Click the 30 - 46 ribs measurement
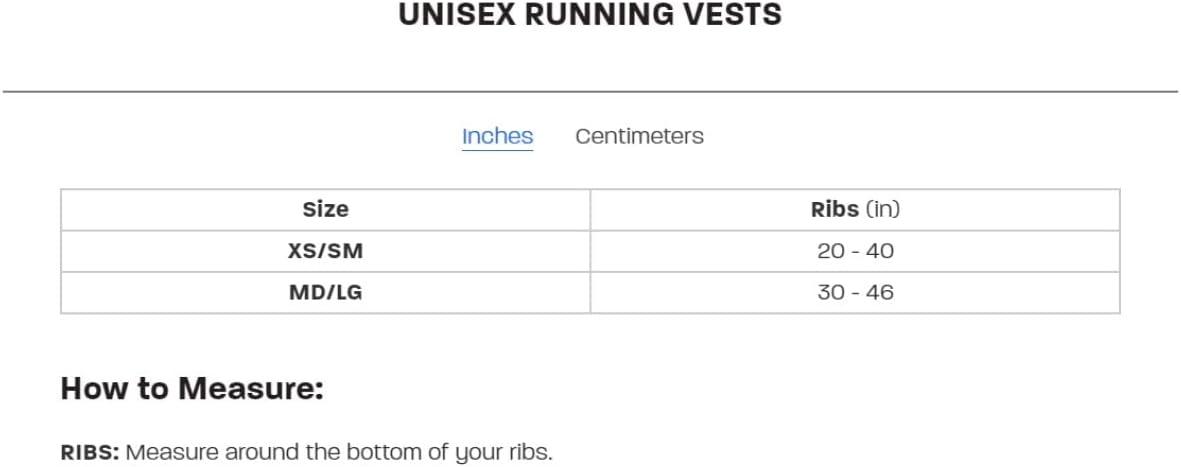 [x=855, y=293]
